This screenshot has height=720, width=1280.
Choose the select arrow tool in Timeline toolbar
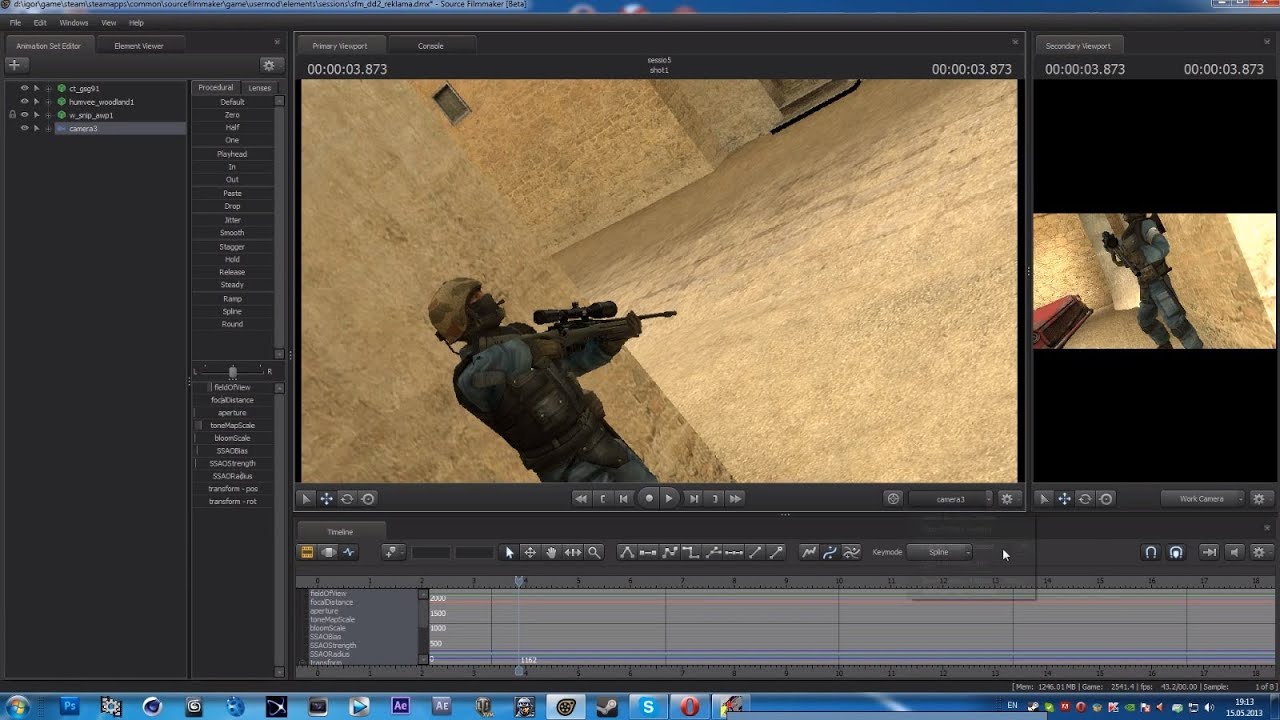tap(509, 552)
